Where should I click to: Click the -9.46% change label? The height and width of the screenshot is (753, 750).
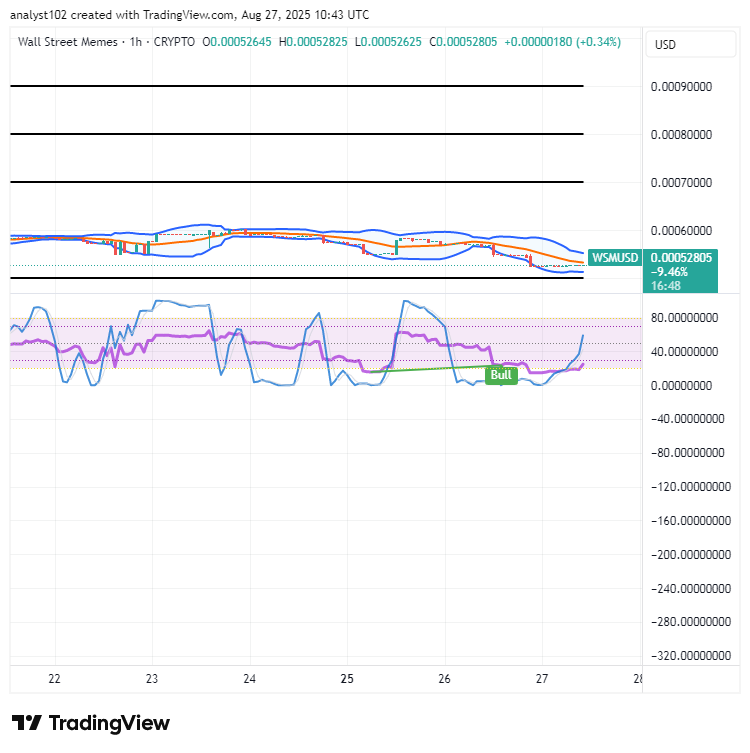point(669,272)
